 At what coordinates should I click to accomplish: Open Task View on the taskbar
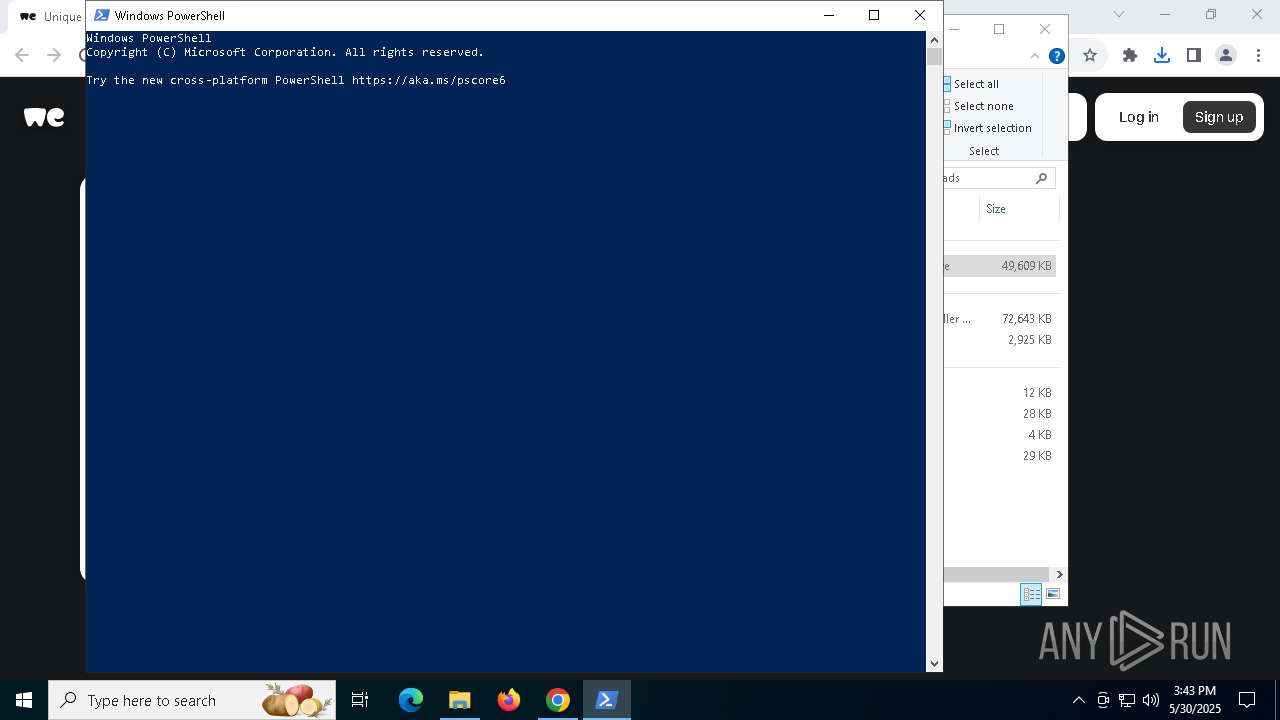360,700
